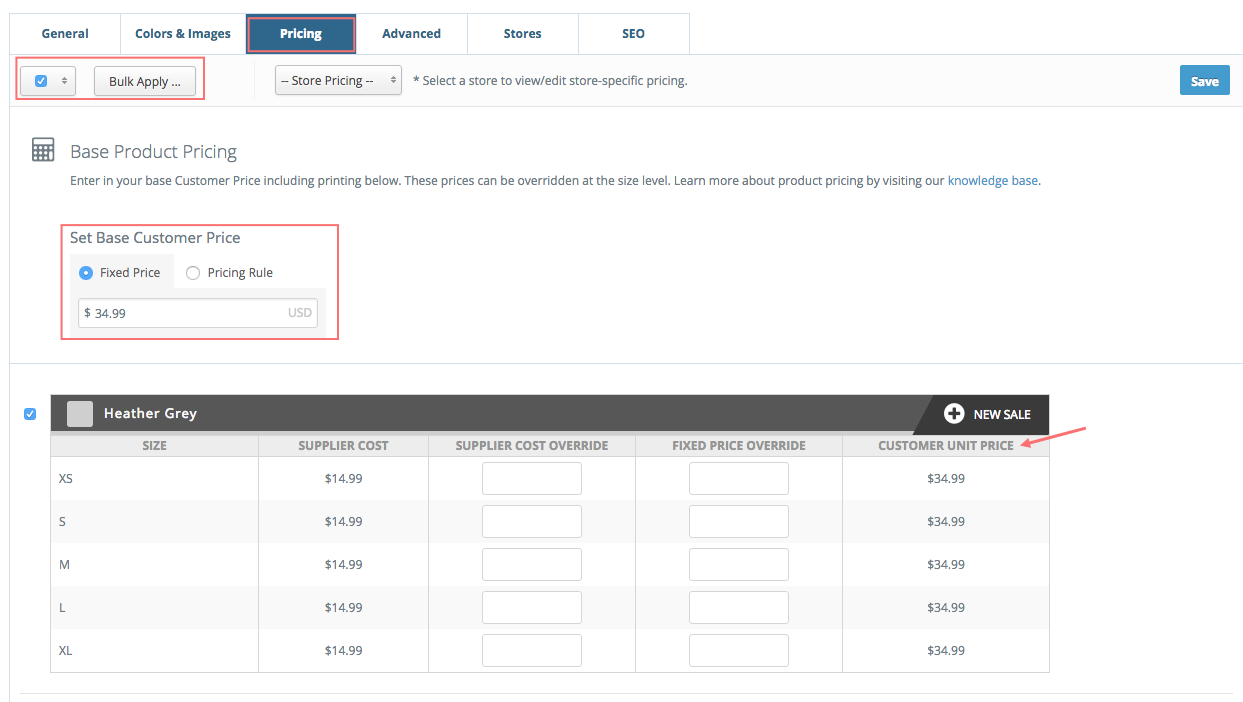Click the CUSTOMER UNIT PRICE column header
Image resolution: width=1243 pixels, height=702 pixels.
click(x=946, y=446)
